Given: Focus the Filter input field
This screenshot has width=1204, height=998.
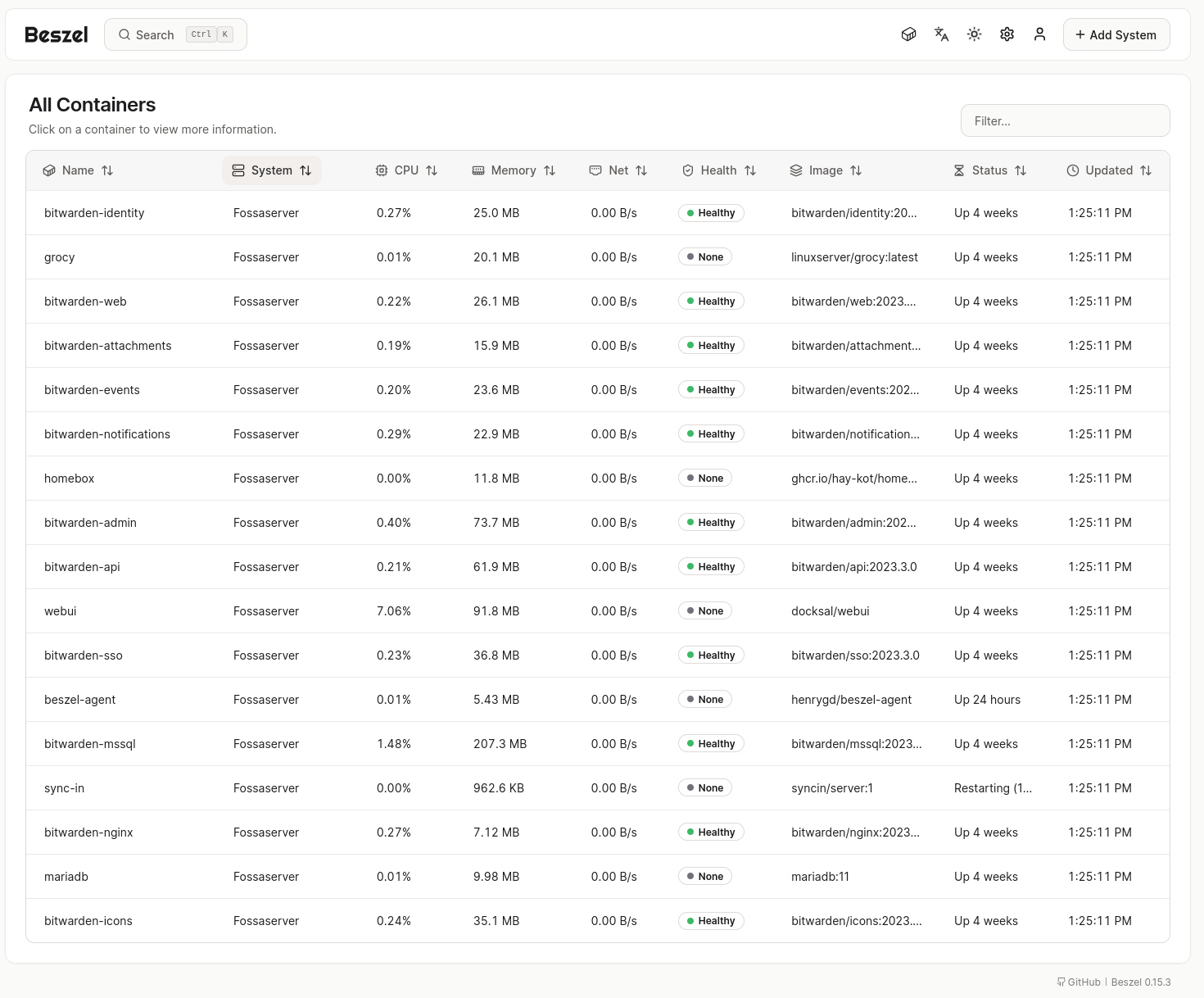Looking at the screenshot, I should (x=1065, y=120).
